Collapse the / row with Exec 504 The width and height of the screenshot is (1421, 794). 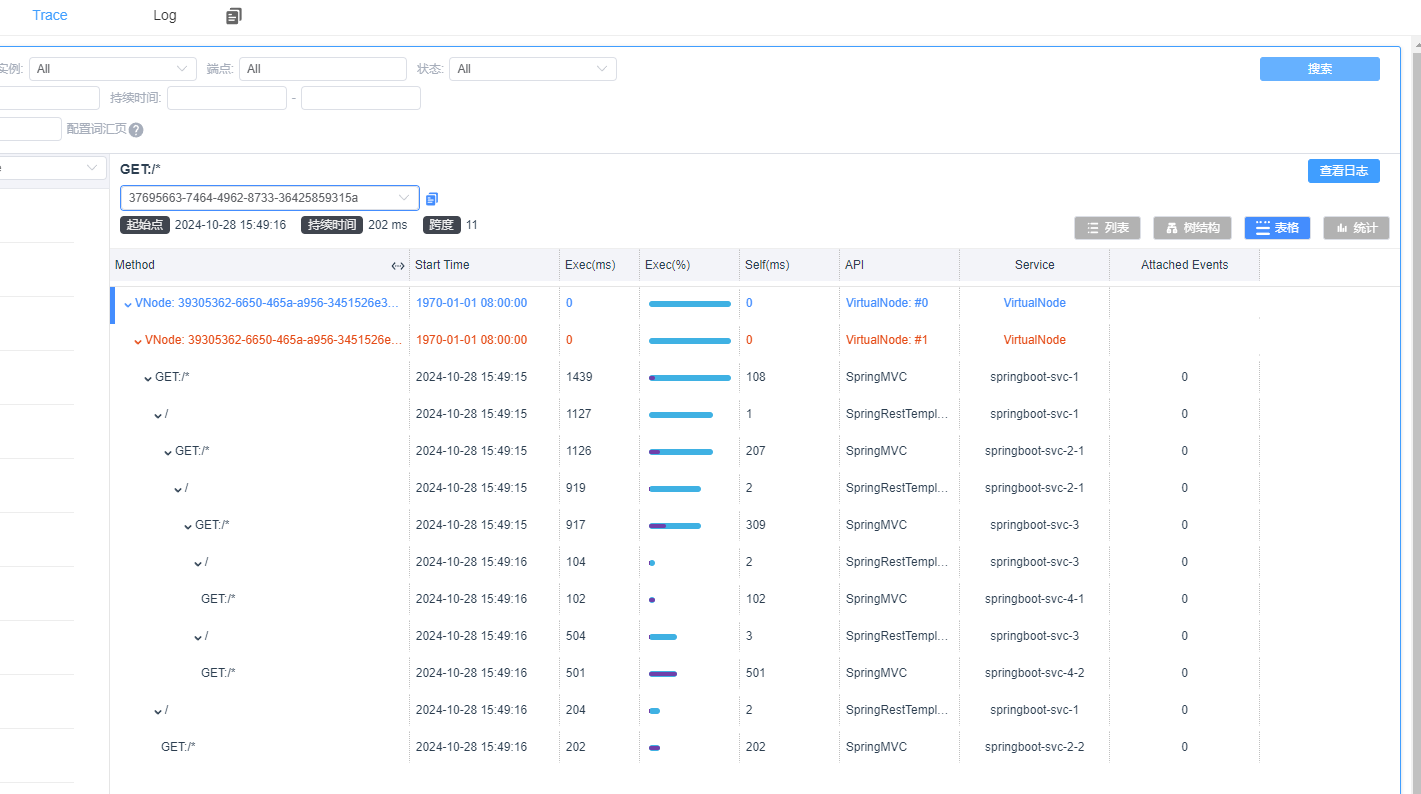pyautogui.click(x=198, y=637)
